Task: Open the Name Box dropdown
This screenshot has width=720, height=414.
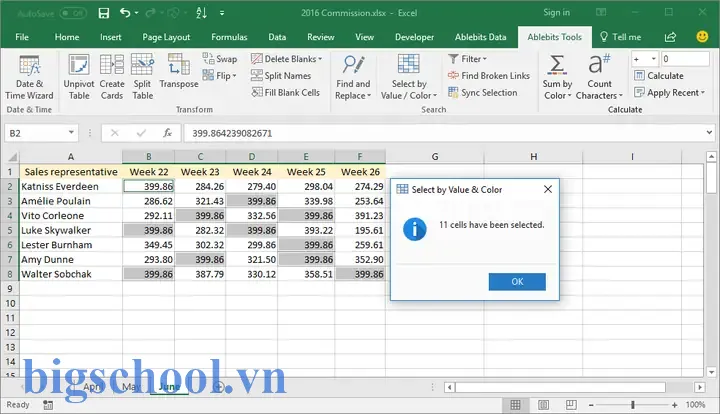Action: 71,133
